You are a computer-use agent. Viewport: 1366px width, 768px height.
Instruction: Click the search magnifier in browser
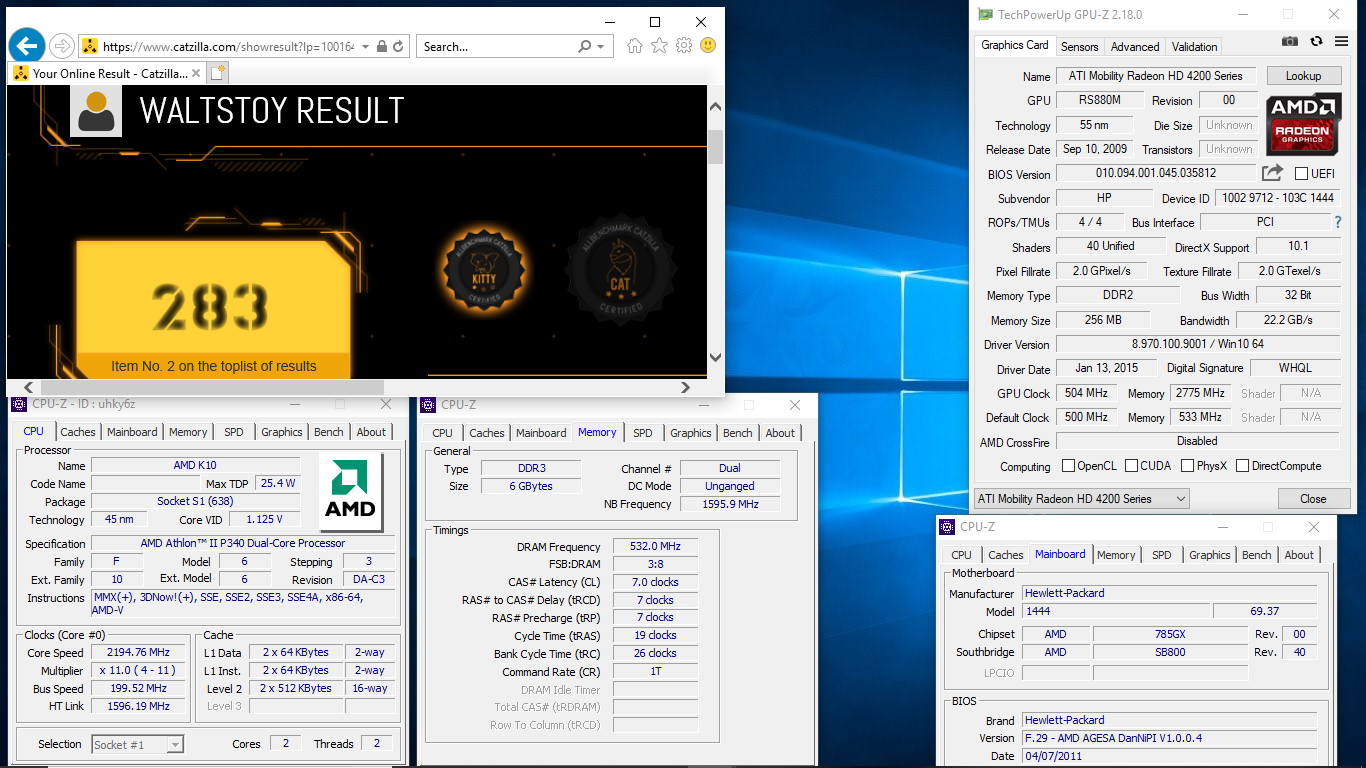[585, 46]
